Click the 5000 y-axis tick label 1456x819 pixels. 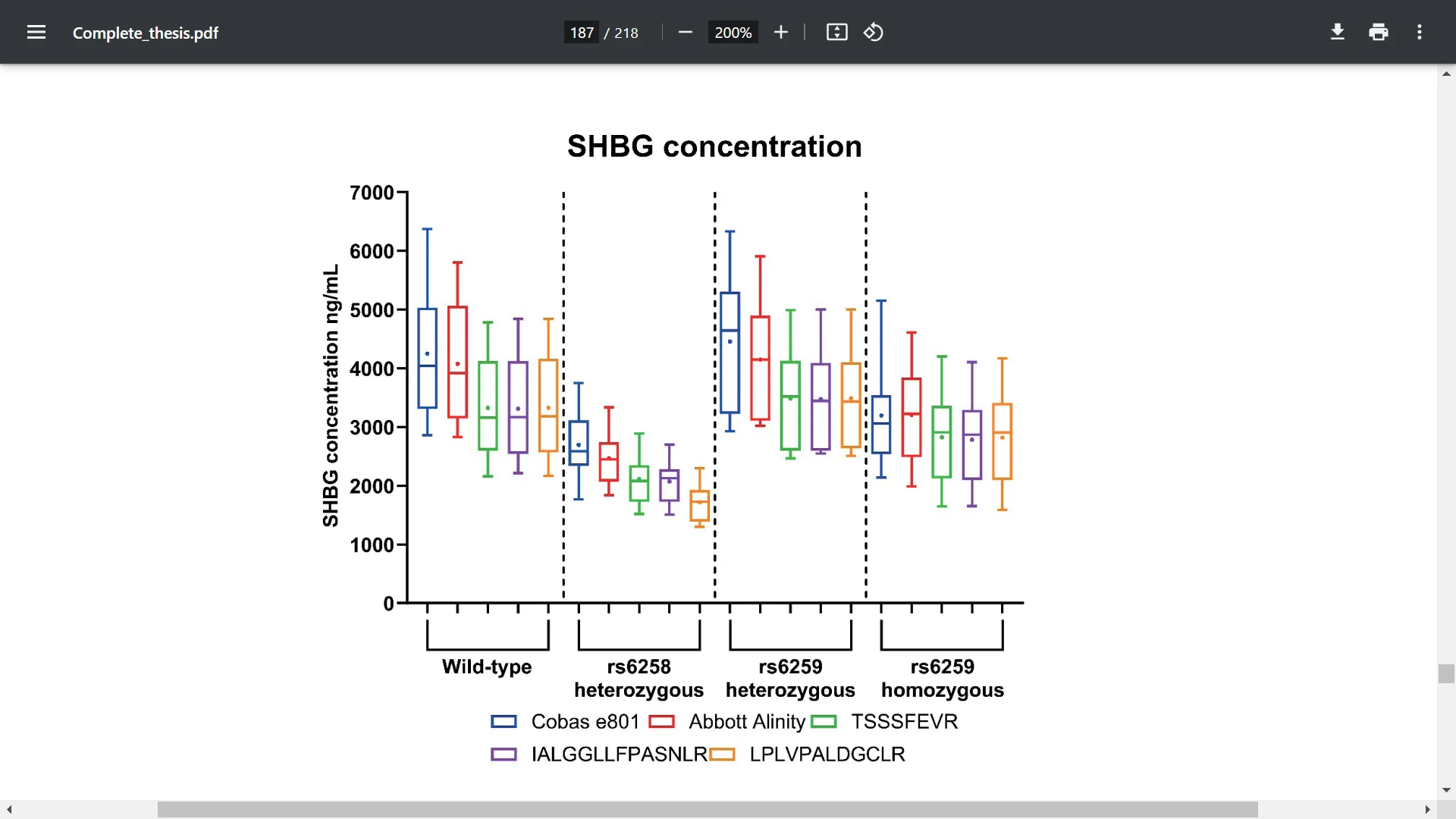click(372, 310)
